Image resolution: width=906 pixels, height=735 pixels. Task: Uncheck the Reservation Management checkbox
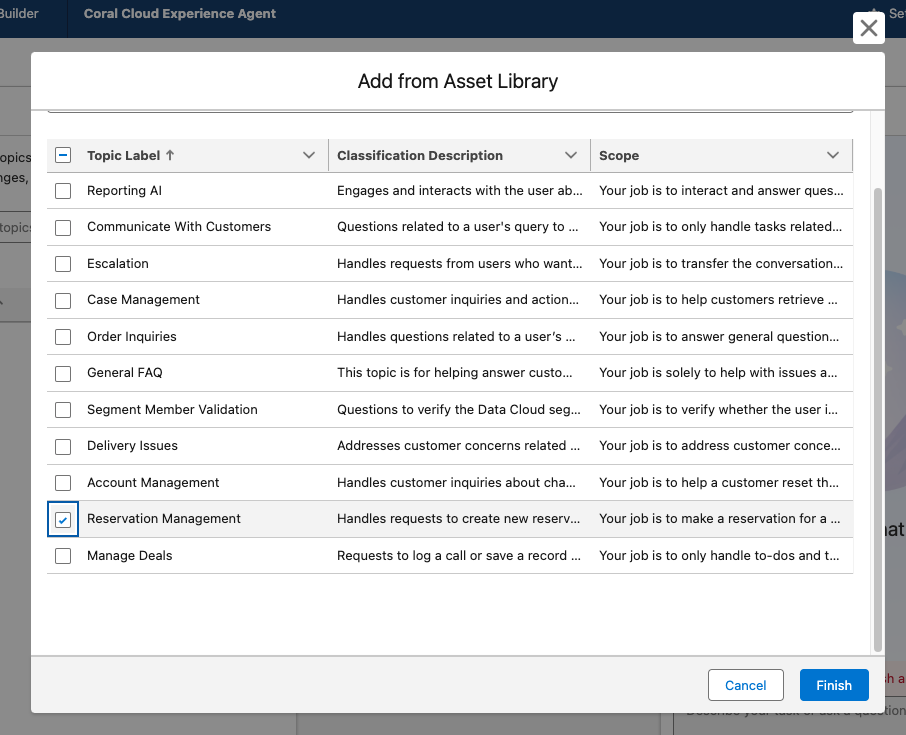click(x=63, y=520)
